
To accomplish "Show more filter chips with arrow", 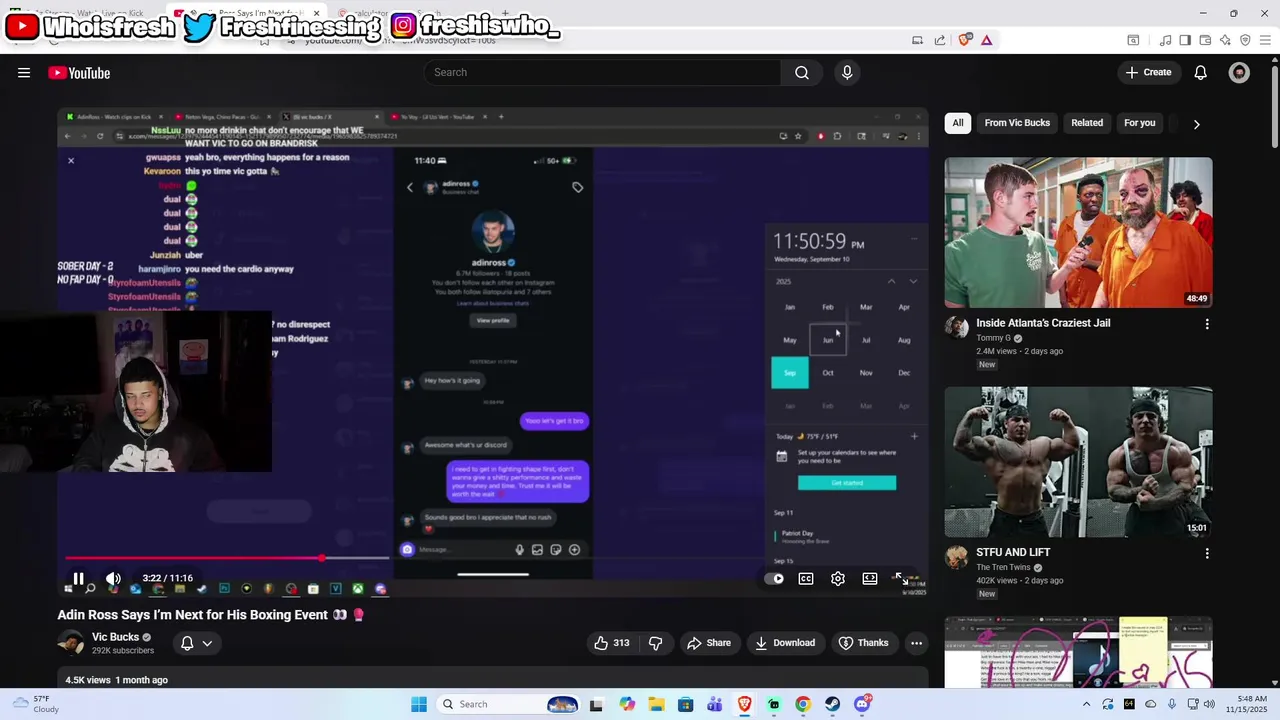I will (1196, 124).
